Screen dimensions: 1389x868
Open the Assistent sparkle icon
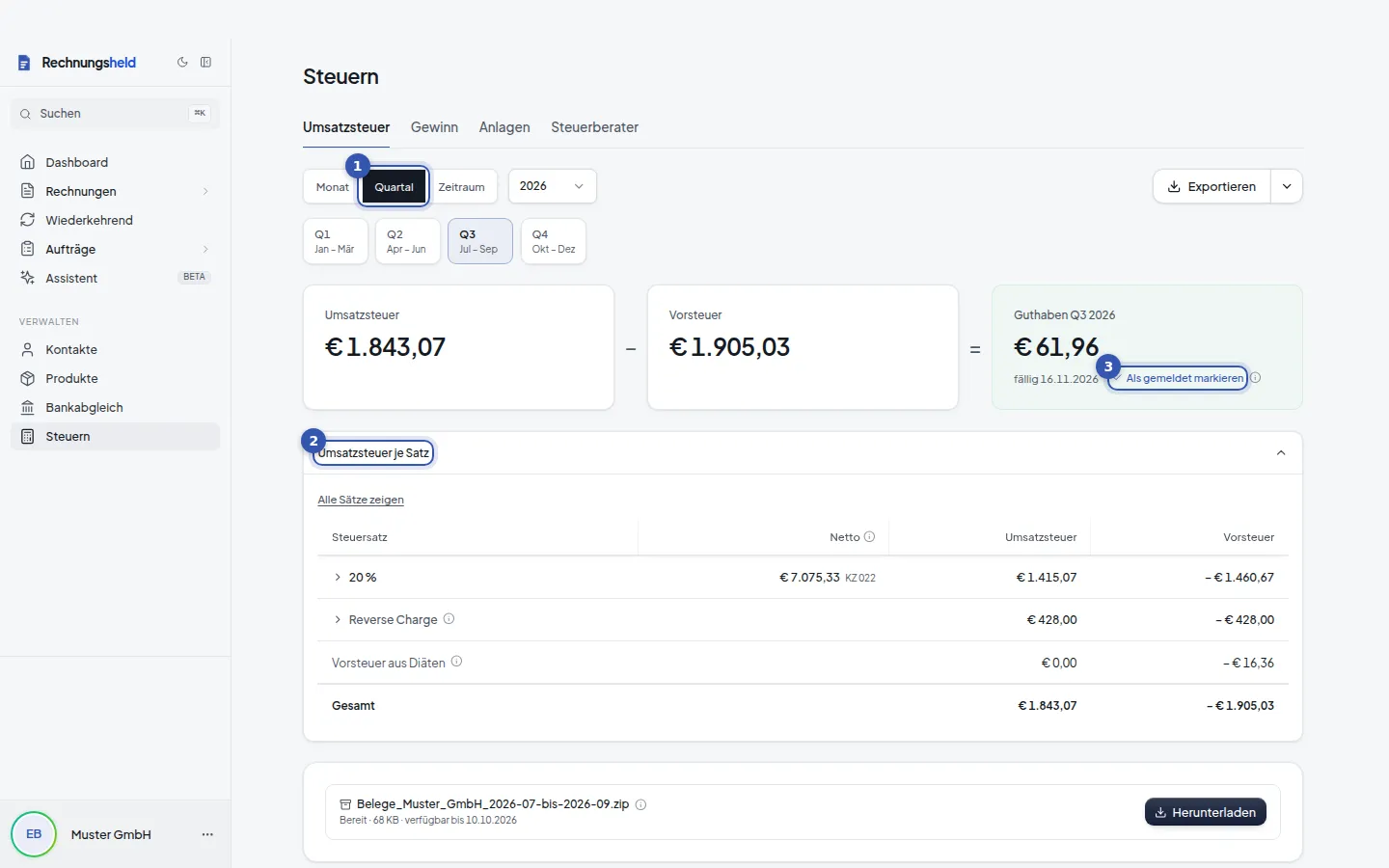pyautogui.click(x=28, y=278)
